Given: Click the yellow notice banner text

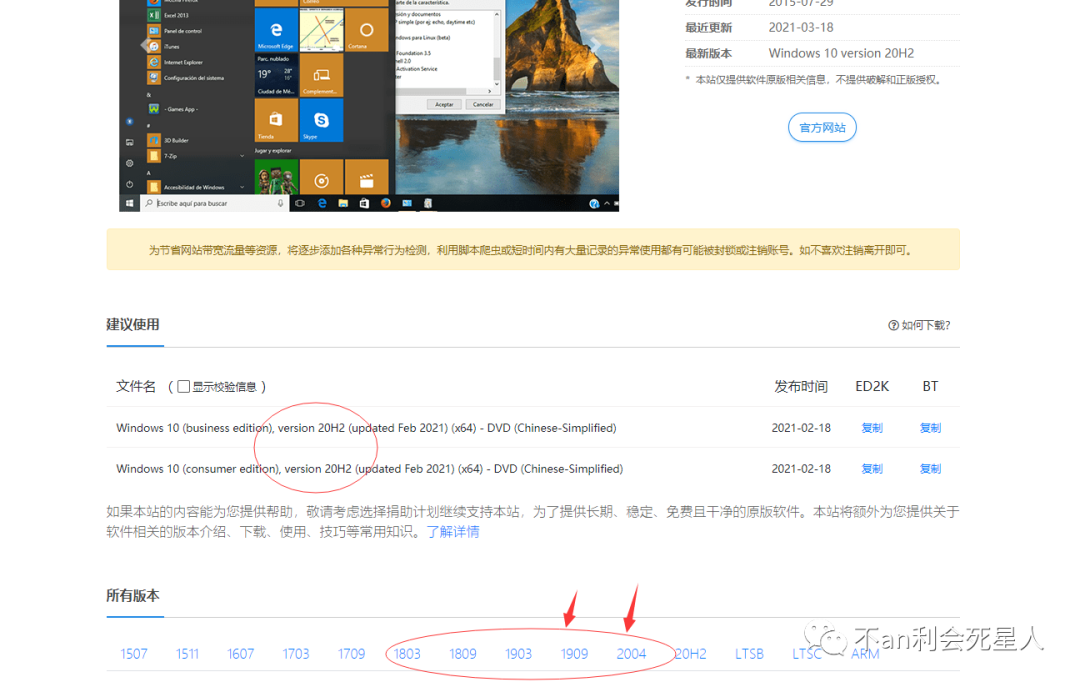Looking at the screenshot, I should [x=530, y=250].
